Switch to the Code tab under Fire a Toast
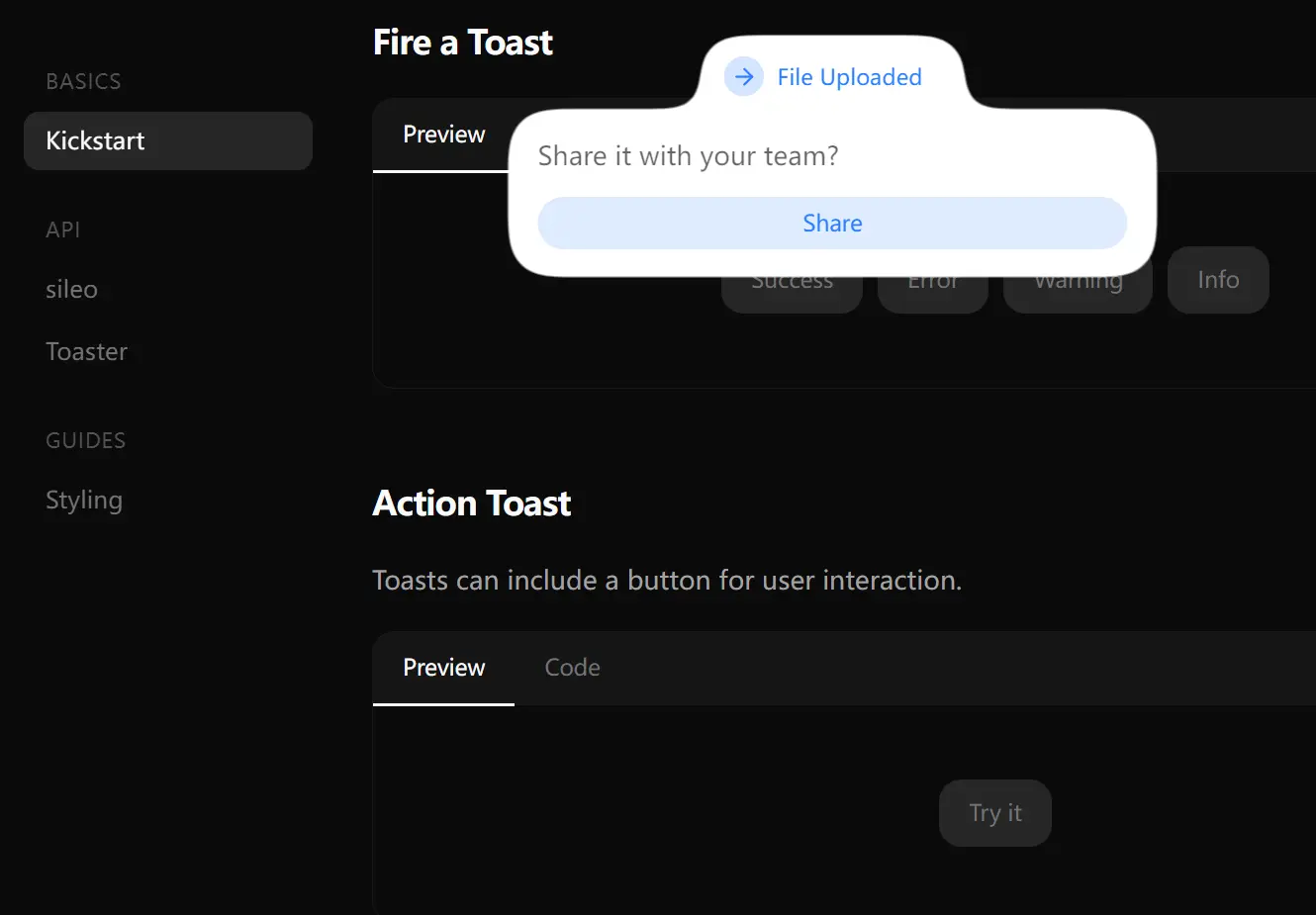The height and width of the screenshot is (915, 1316). (572, 135)
